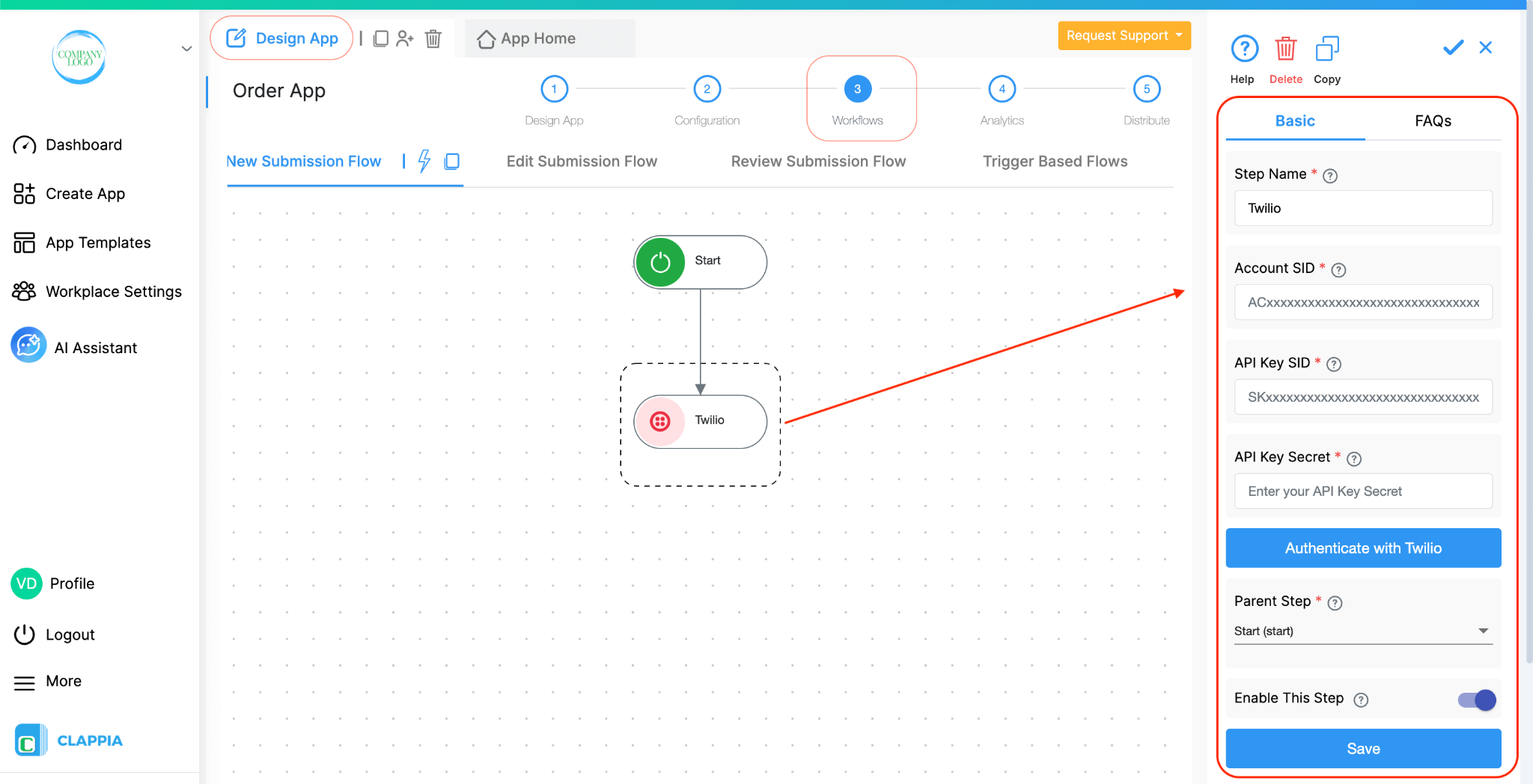The image size is (1533, 784).
Task: Click the green Start power icon
Action: [660, 263]
